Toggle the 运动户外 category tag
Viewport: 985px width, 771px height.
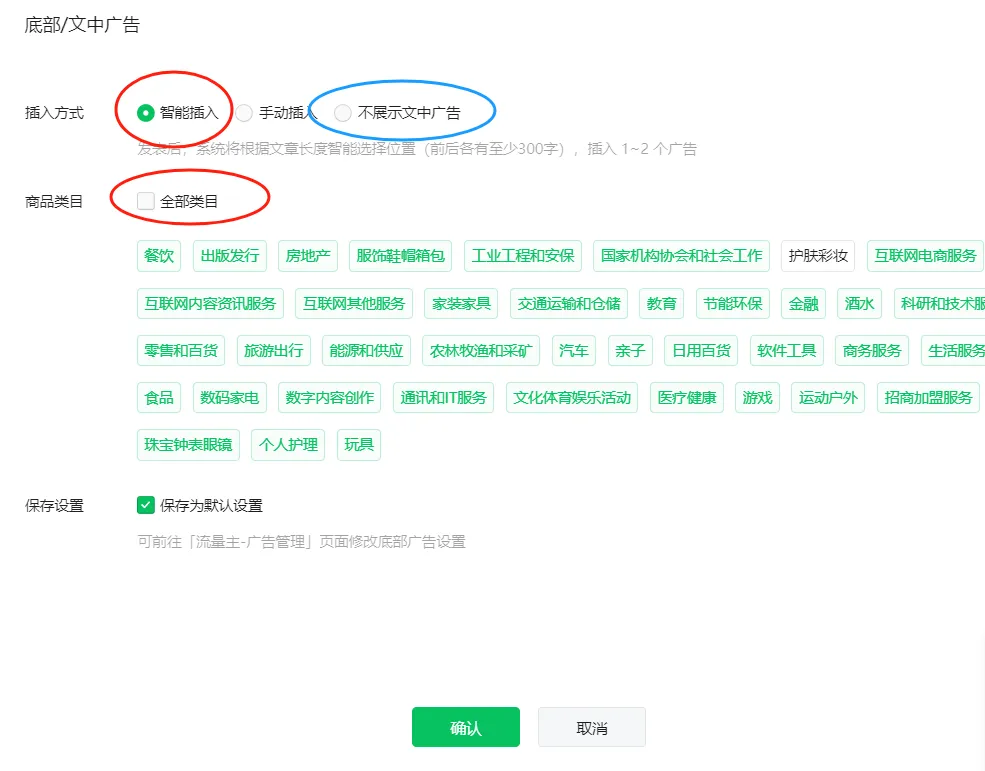point(828,398)
